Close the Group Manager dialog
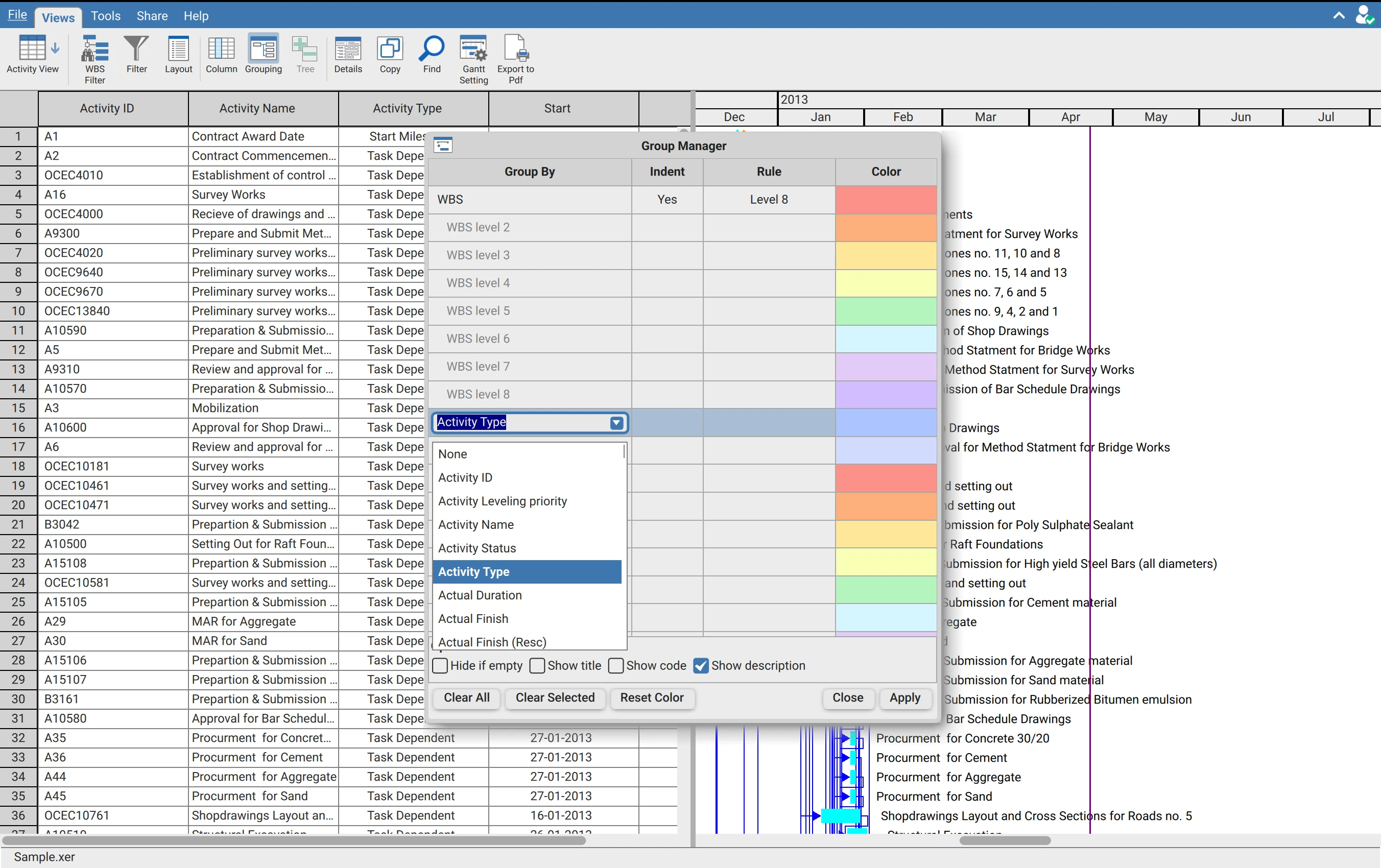This screenshot has width=1381, height=868. pos(848,698)
